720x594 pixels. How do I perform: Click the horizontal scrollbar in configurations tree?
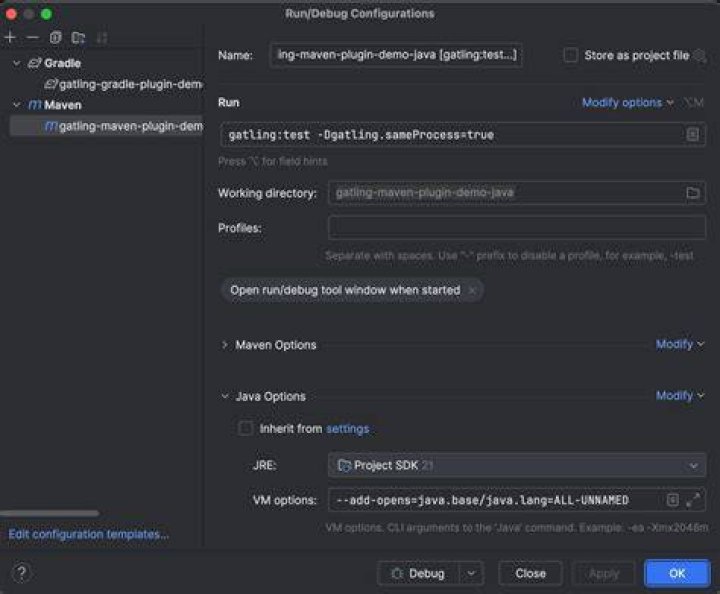[x=50, y=513]
